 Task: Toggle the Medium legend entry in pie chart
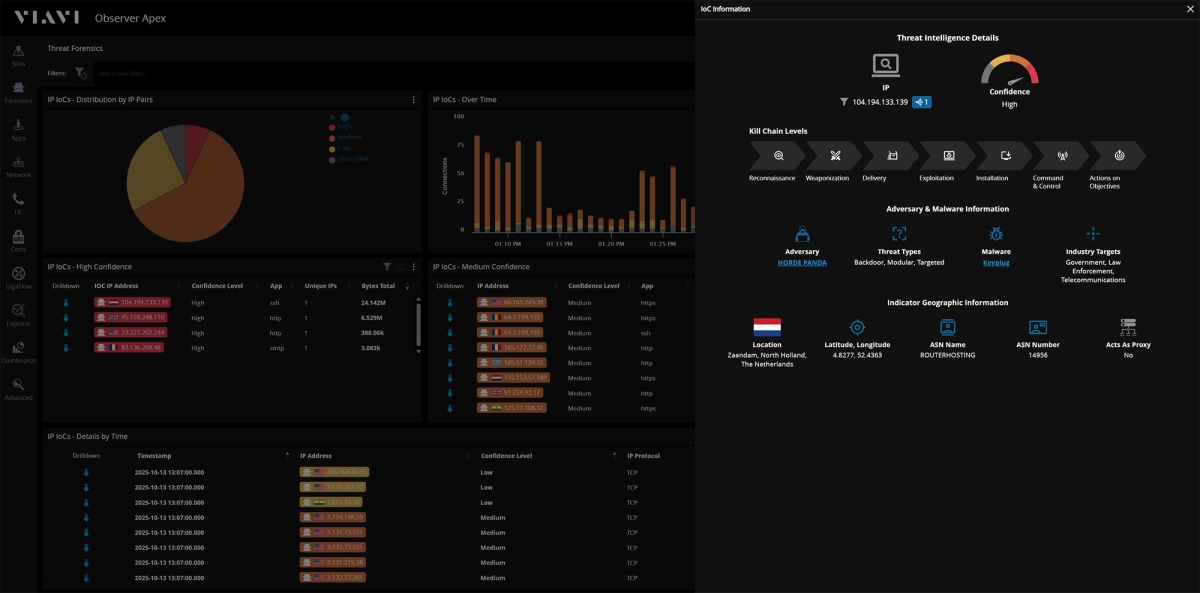click(x=348, y=138)
